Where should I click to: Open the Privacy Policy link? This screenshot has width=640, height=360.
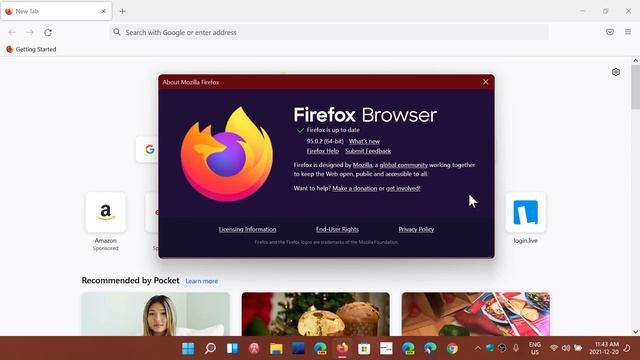click(416, 229)
